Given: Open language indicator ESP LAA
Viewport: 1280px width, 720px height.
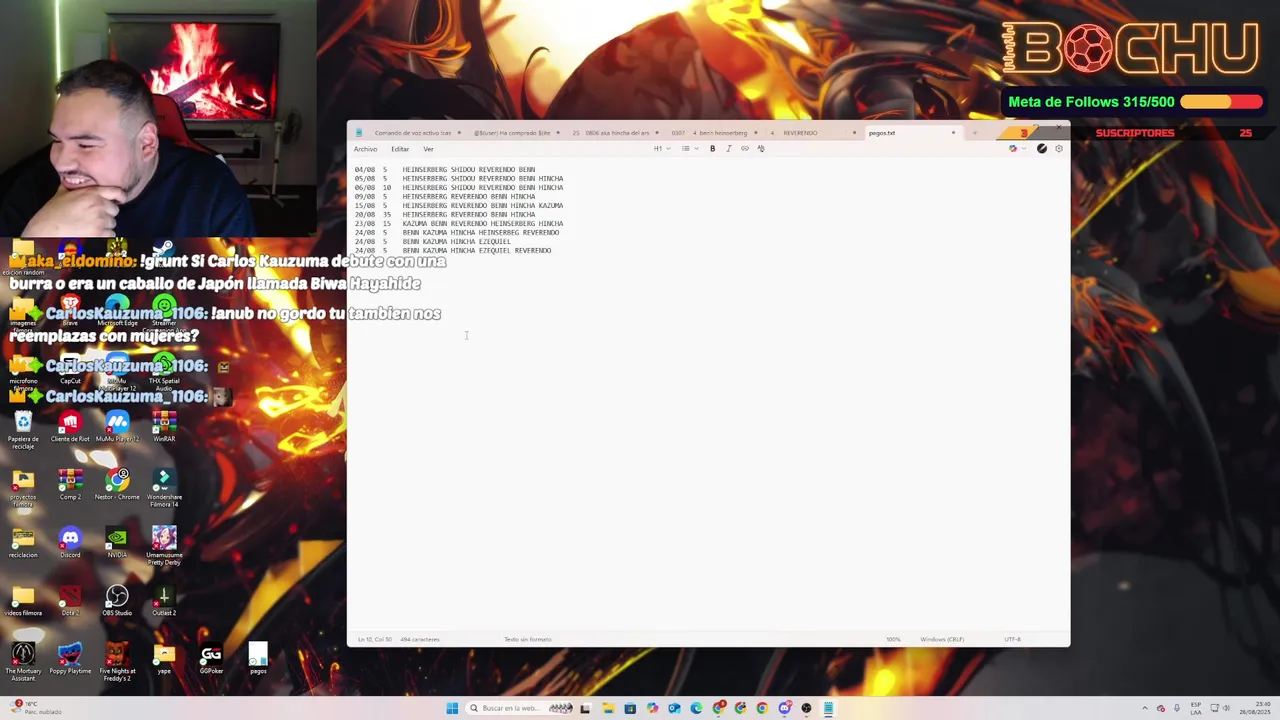Looking at the screenshot, I should point(1195,708).
